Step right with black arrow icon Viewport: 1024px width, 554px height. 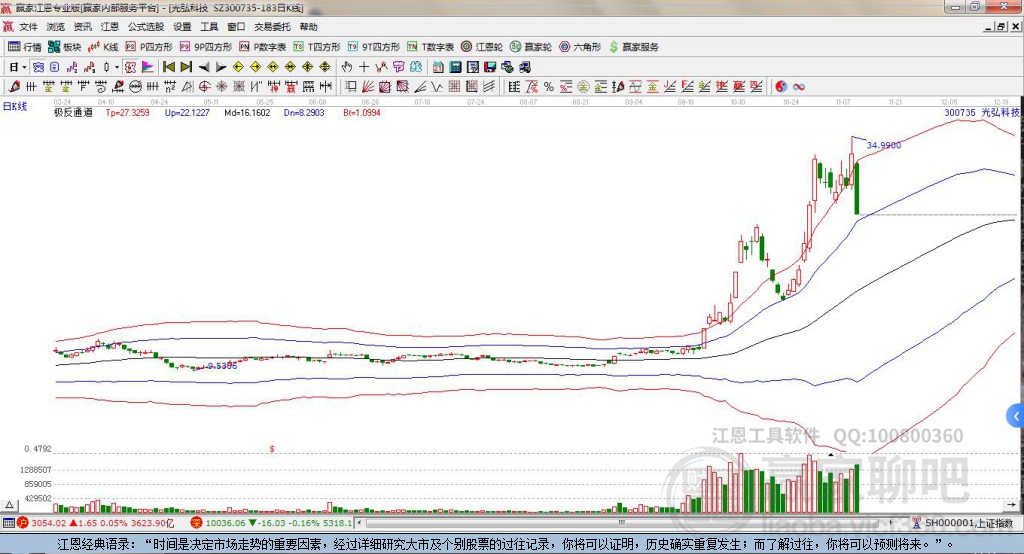tap(221, 67)
